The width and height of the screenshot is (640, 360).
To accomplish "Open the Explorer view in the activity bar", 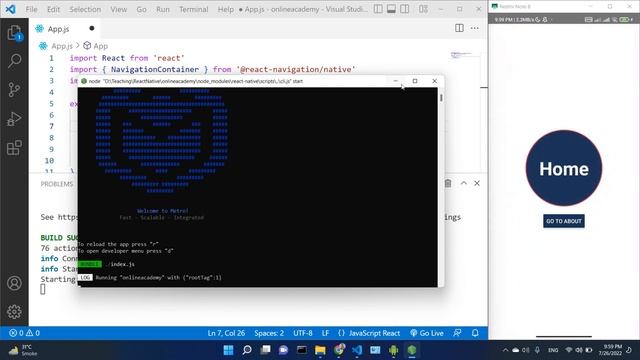I will tap(14, 33).
